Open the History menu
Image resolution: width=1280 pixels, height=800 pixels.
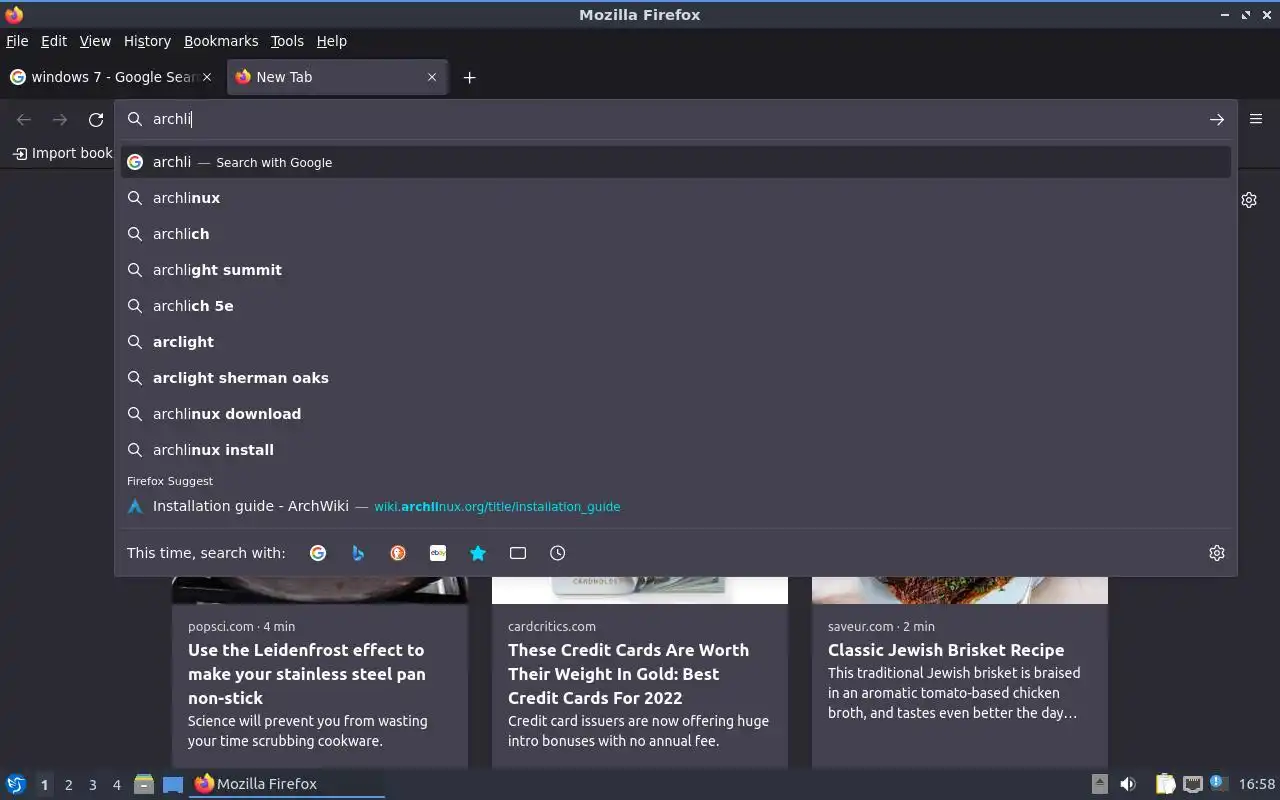[147, 41]
